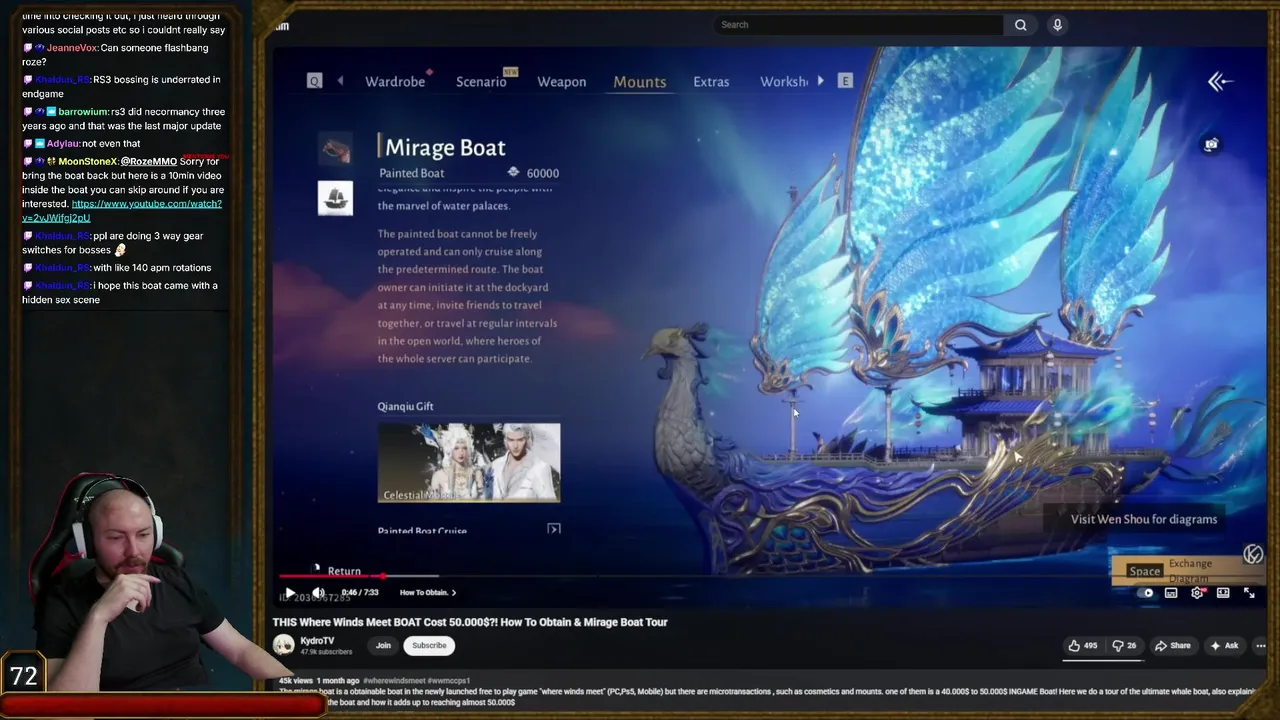
Task: Open KydroTV channel name link
Action: (317, 641)
